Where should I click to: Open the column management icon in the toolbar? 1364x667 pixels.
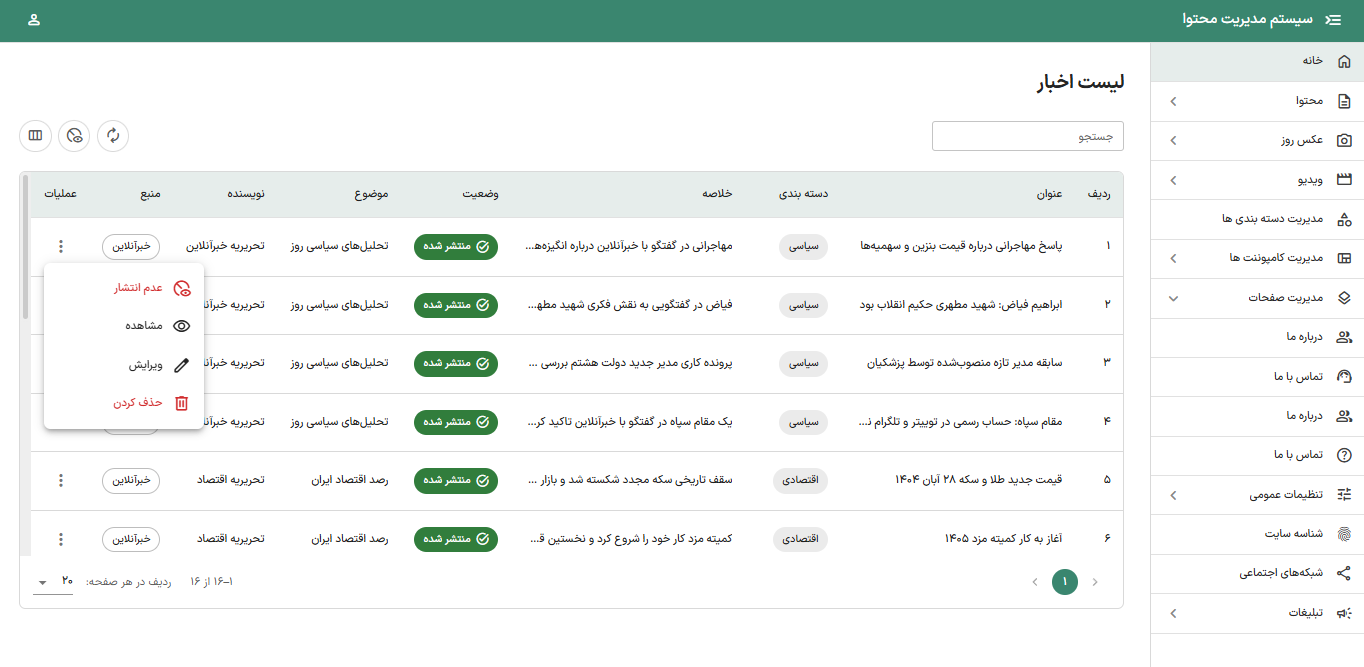(35, 135)
